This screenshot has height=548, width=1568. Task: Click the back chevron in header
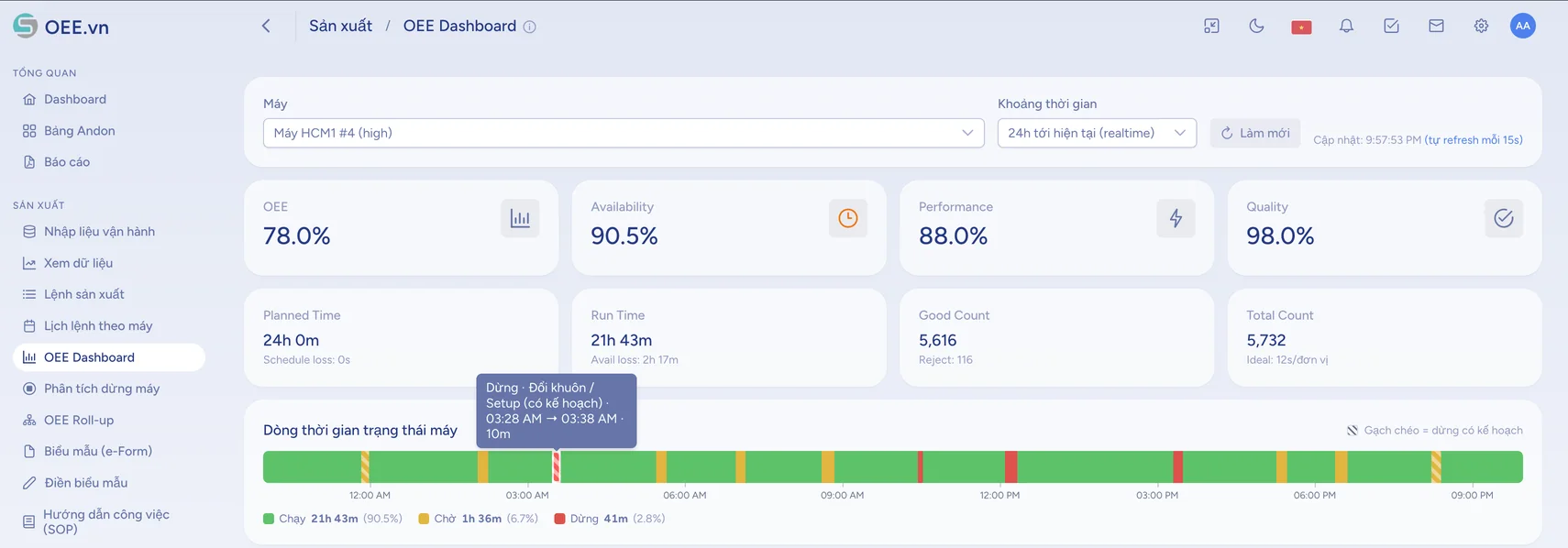[x=266, y=26]
